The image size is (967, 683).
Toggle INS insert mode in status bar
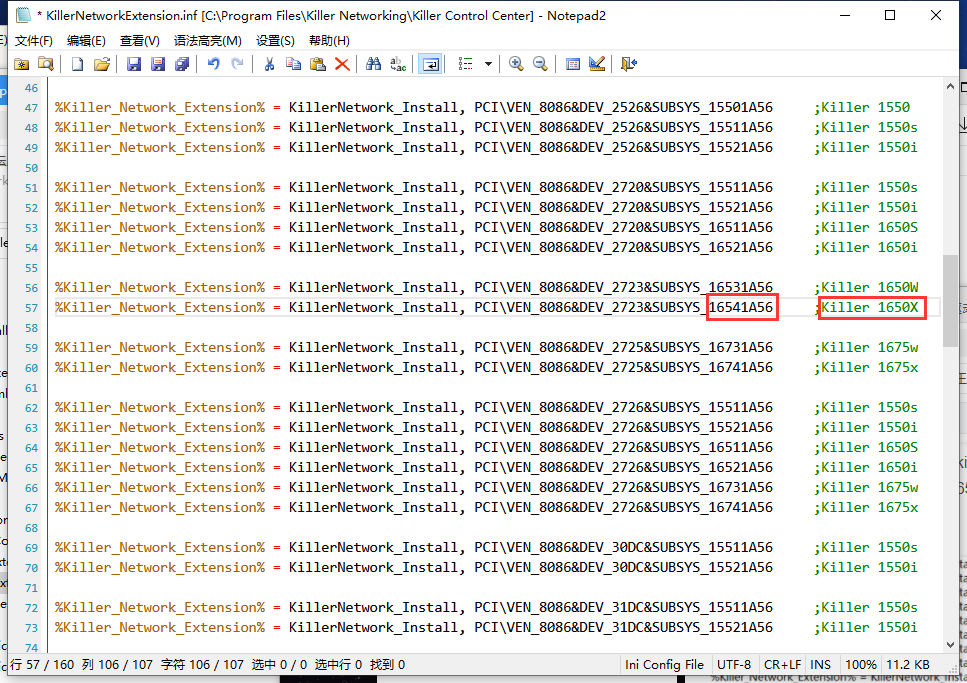click(x=820, y=664)
